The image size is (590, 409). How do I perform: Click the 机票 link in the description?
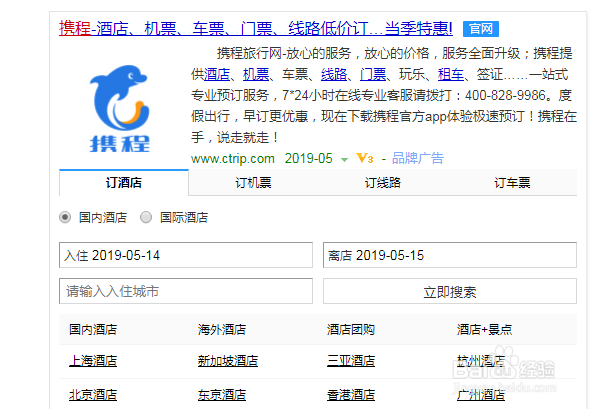tap(256, 75)
